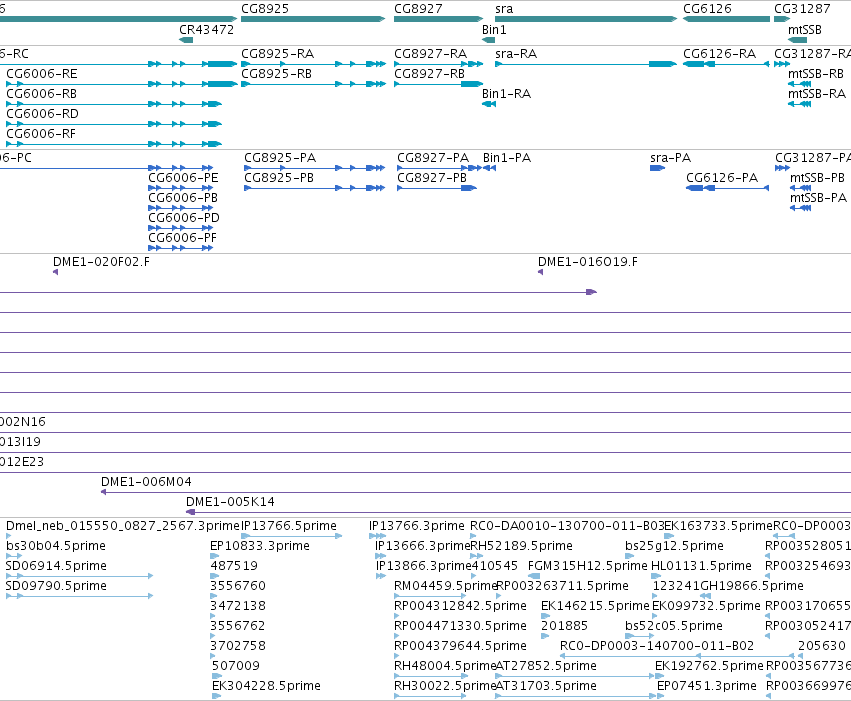The height and width of the screenshot is (701, 851).
Task: Select EST RP004312842.5prime
Action: coord(460,606)
